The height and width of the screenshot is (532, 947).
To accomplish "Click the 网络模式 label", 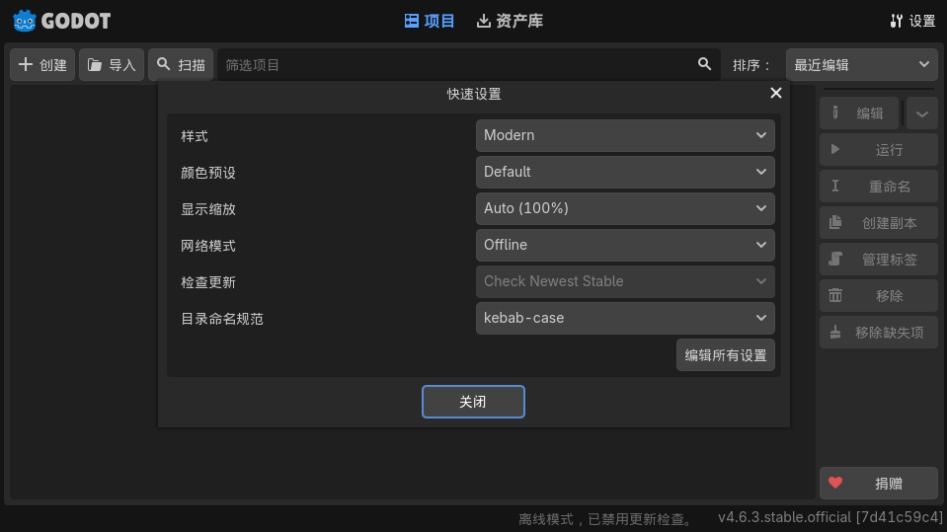I will click(208, 246).
